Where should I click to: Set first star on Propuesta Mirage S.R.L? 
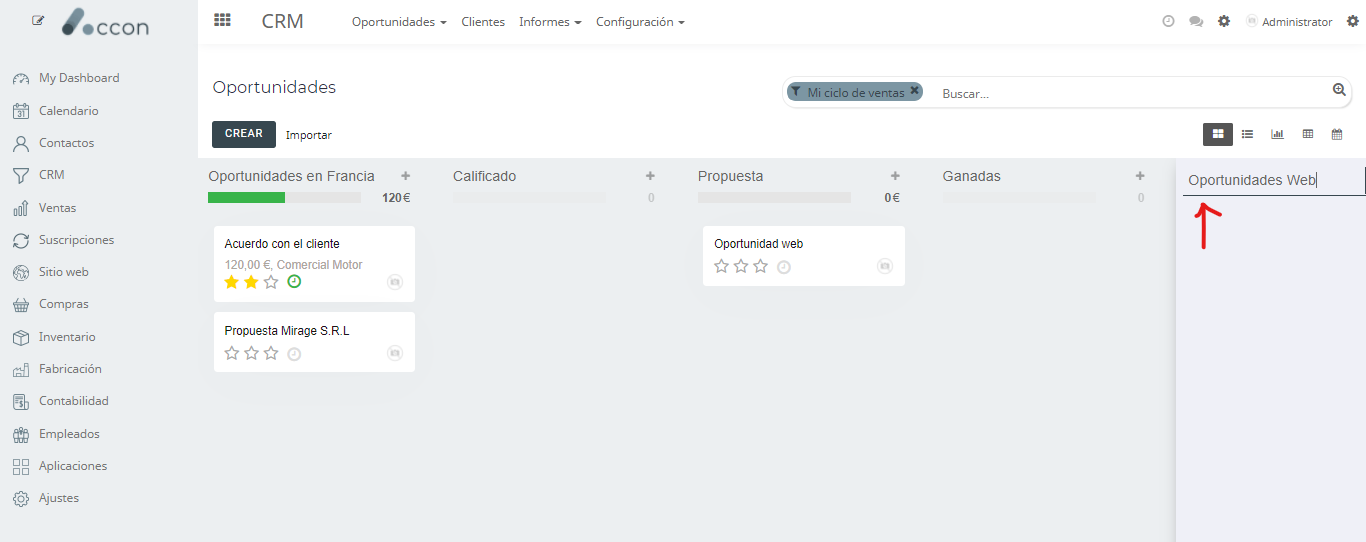point(232,353)
